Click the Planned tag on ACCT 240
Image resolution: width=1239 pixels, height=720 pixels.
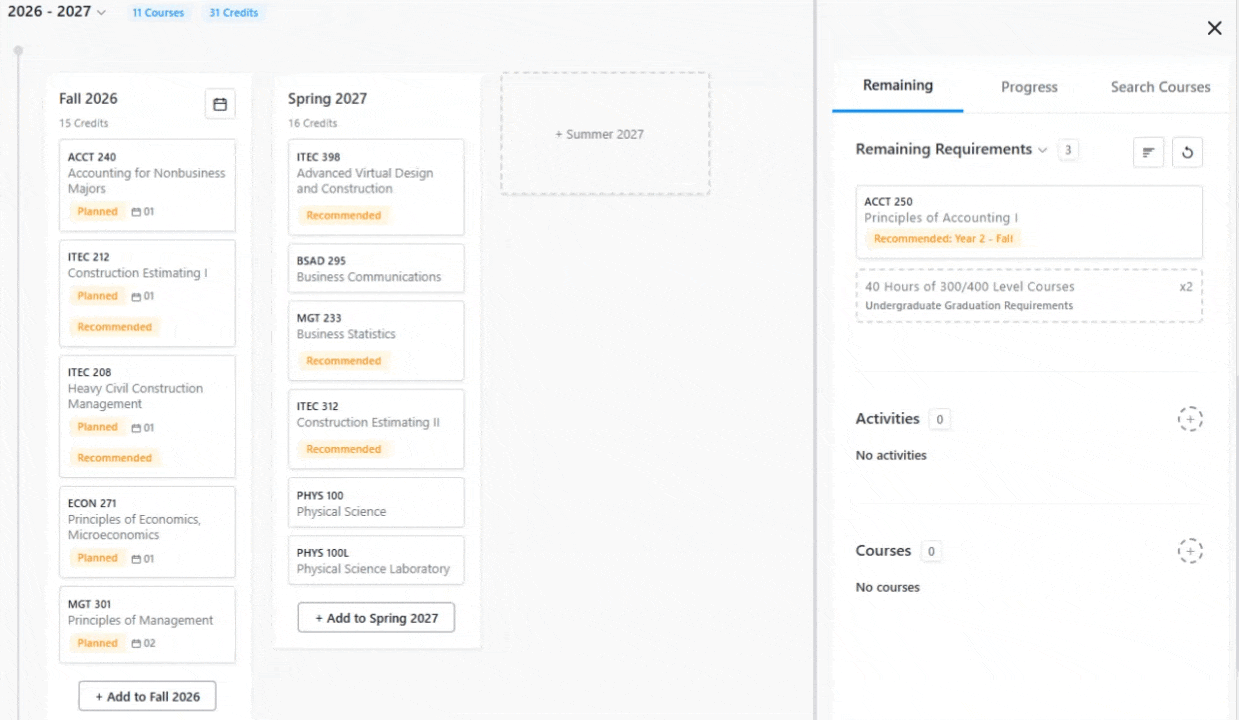pyautogui.click(x=97, y=212)
